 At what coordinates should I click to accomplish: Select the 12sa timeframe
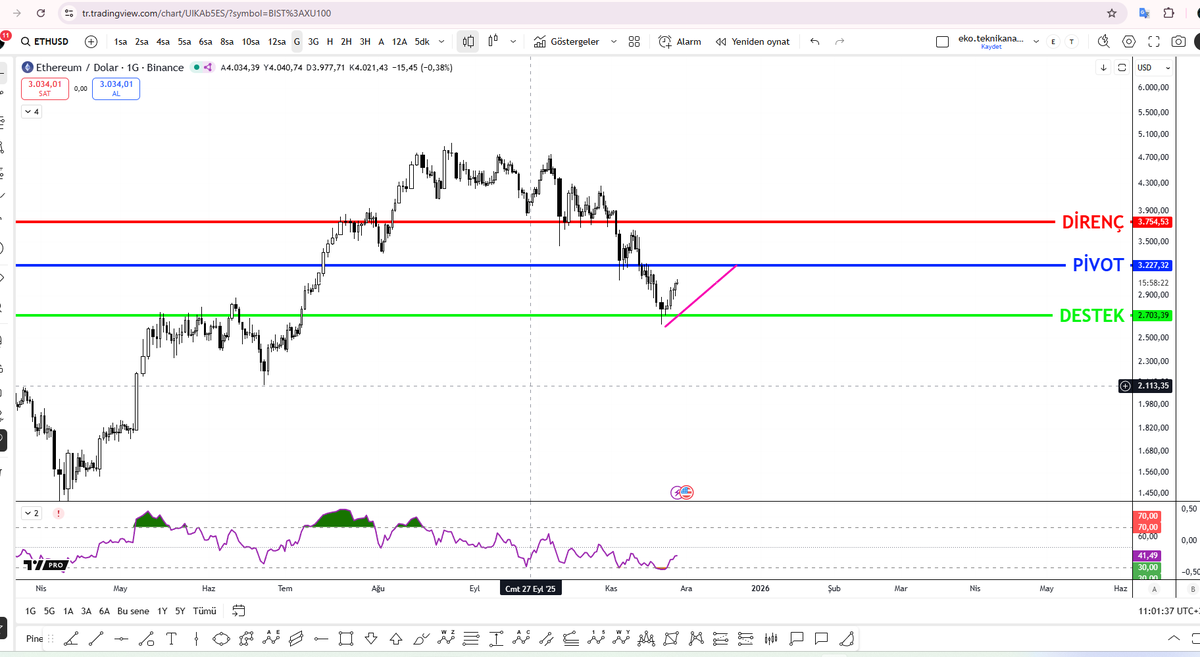[277, 42]
